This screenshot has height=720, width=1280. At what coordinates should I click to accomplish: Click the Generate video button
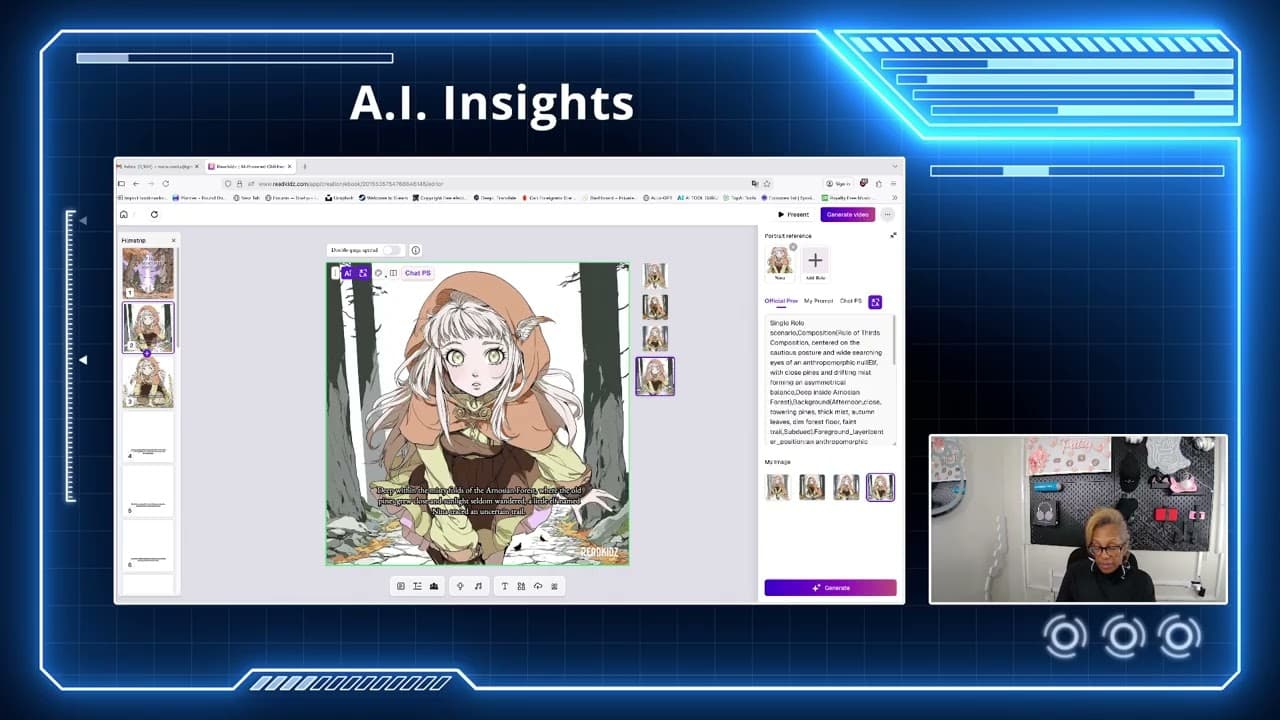tap(848, 214)
